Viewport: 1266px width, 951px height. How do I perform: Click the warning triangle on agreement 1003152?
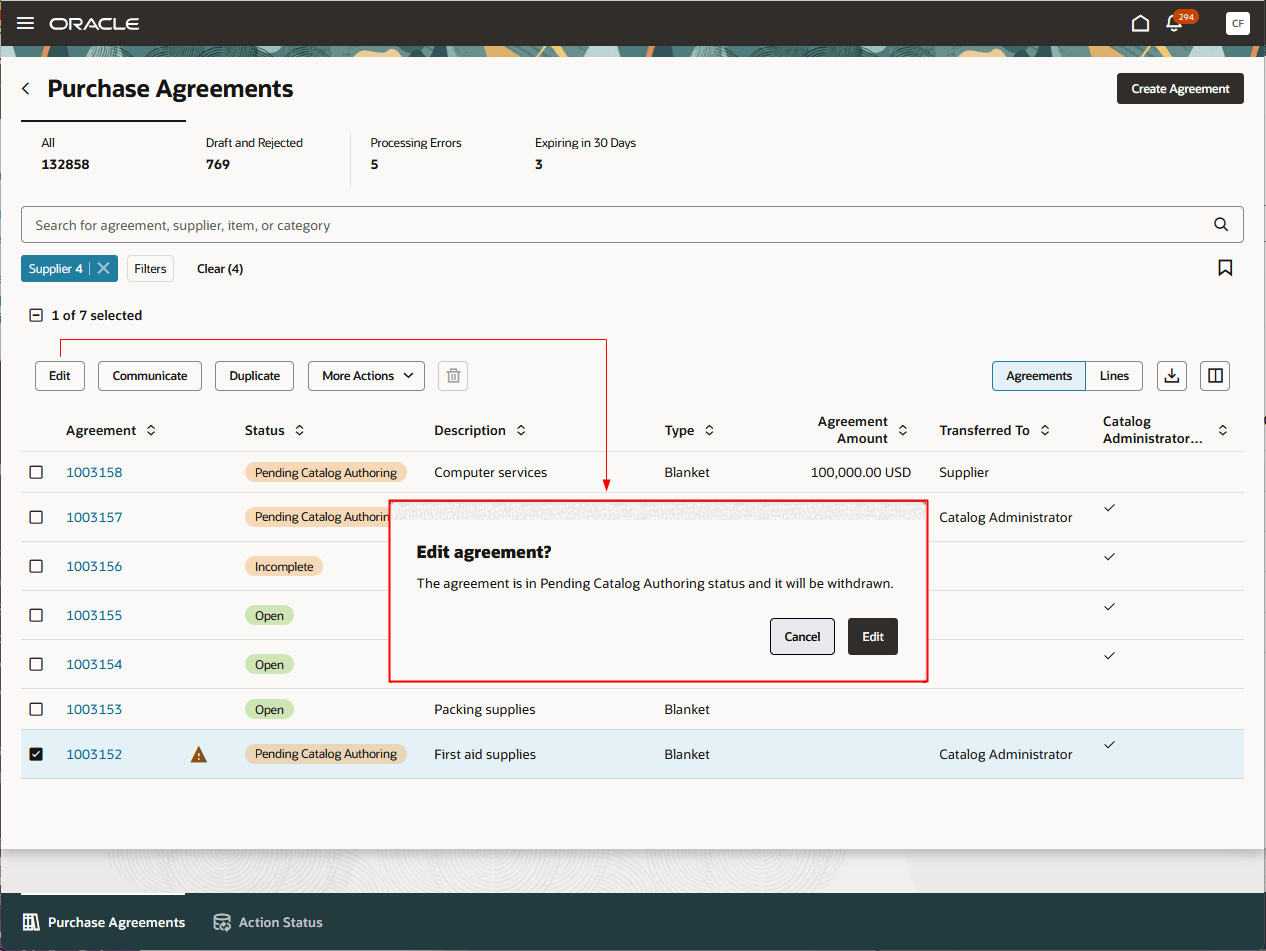pyautogui.click(x=198, y=754)
